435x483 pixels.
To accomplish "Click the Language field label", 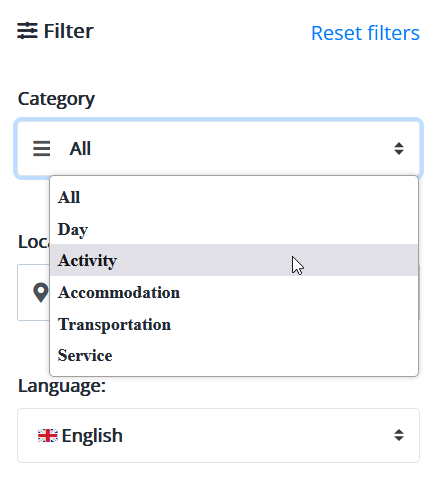I will [x=62, y=386].
